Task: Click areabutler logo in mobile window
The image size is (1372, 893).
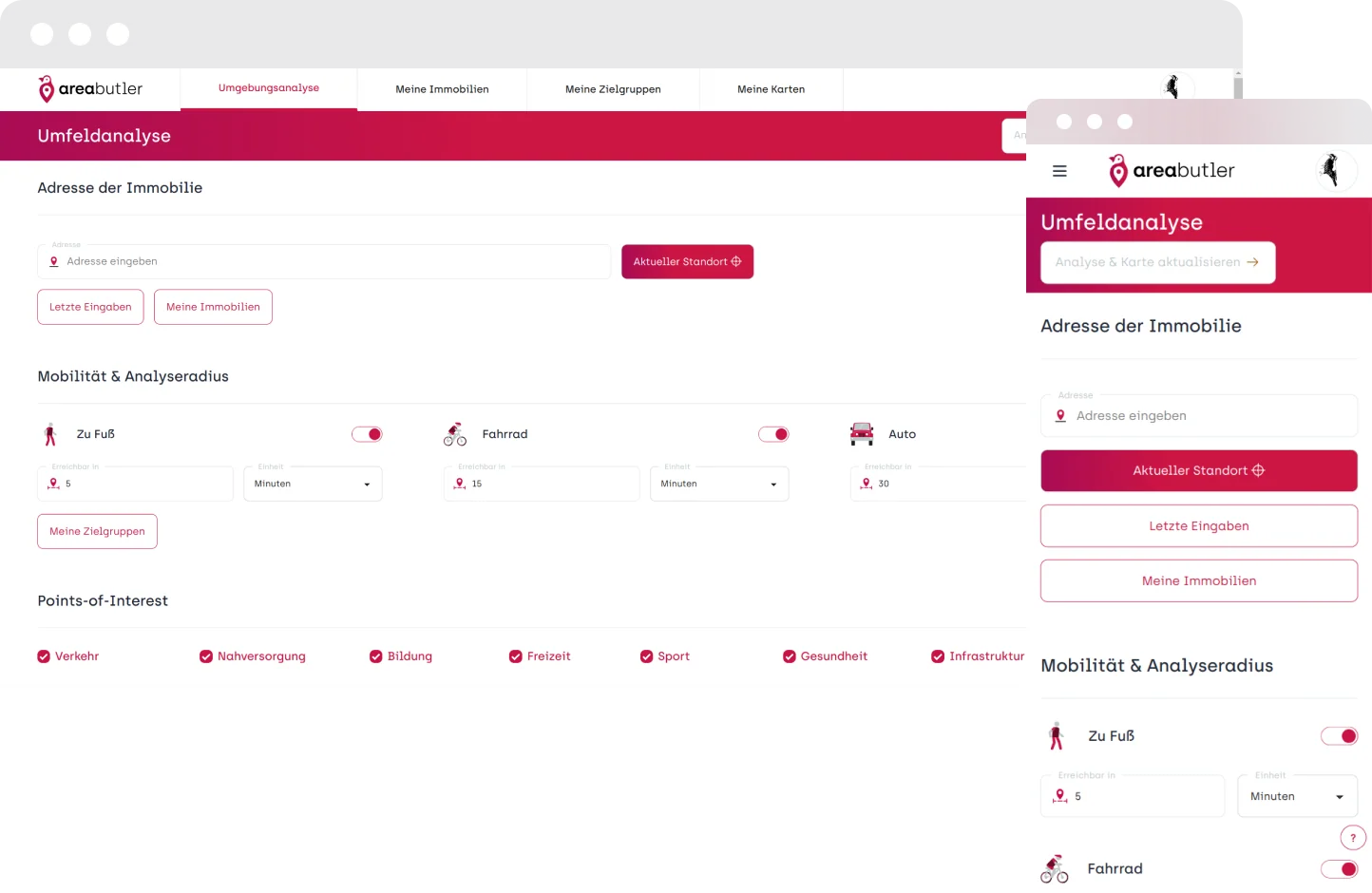Action: [1172, 170]
